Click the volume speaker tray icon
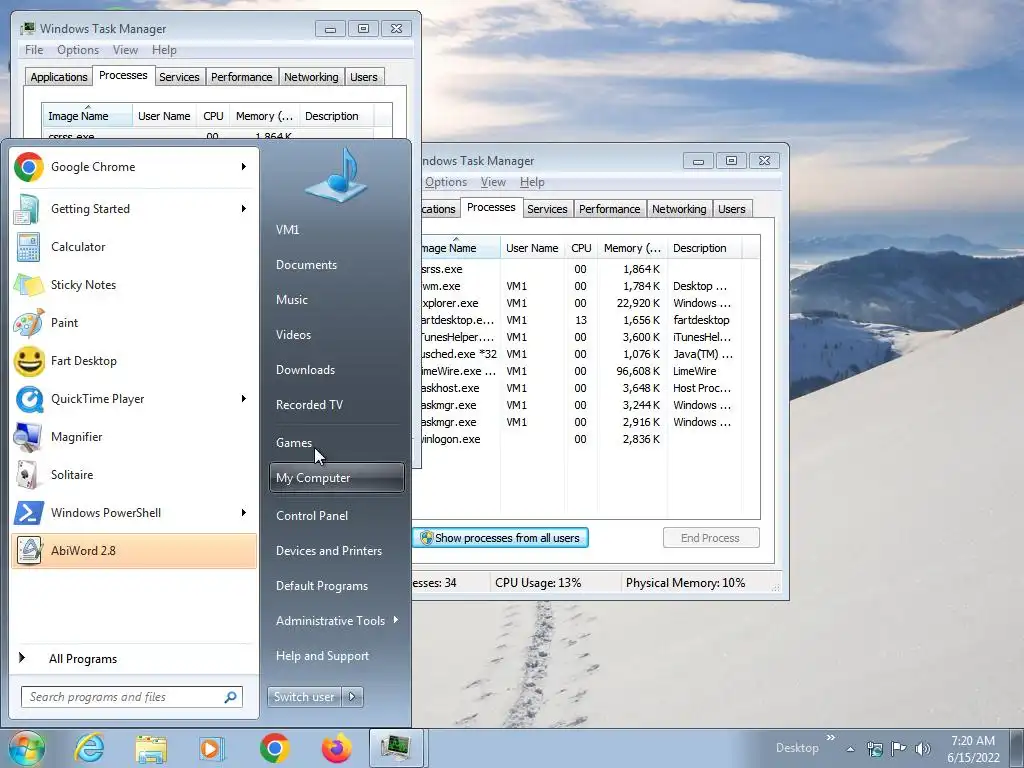Image resolution: width=1024 pixels, height=768 pixels. coord(923,748)
